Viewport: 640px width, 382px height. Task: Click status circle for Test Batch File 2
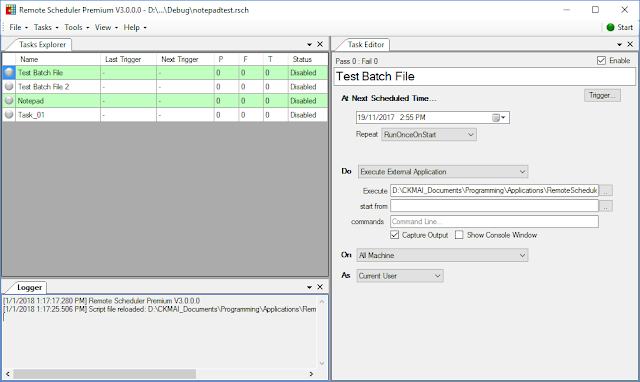[9, 87]
